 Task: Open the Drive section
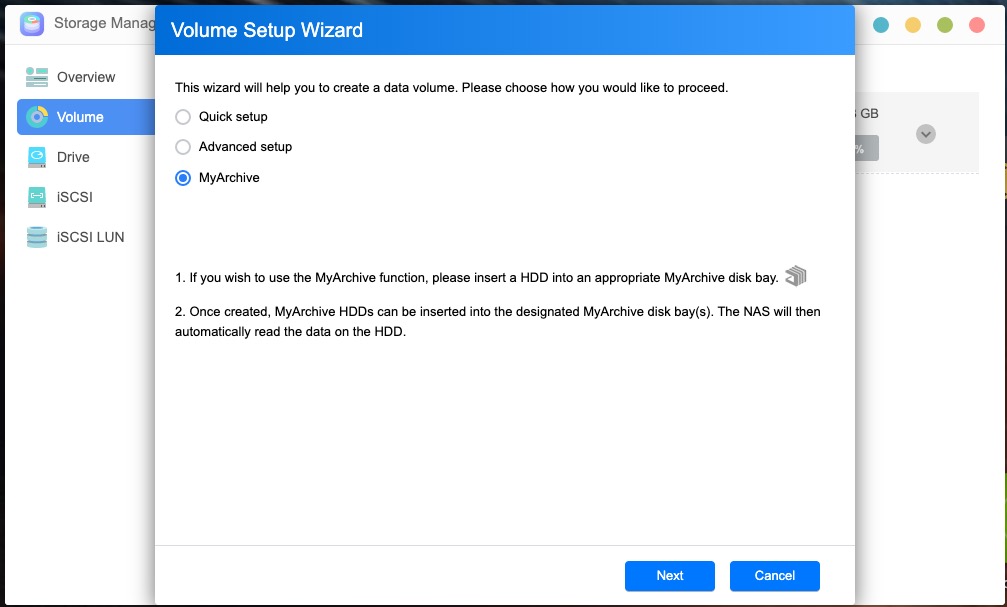point(86,157)
